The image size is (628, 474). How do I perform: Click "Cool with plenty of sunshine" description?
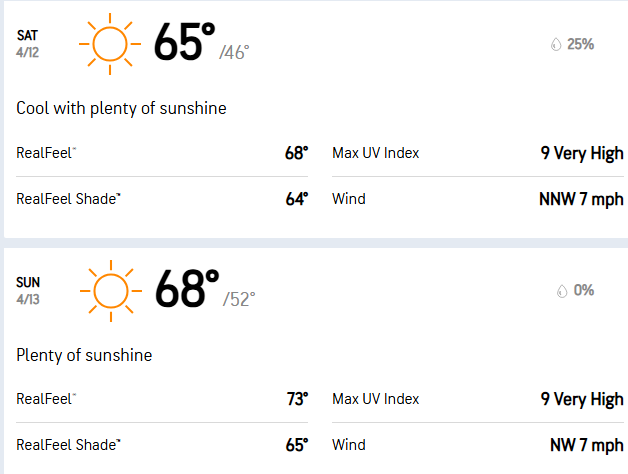point(122,108)
